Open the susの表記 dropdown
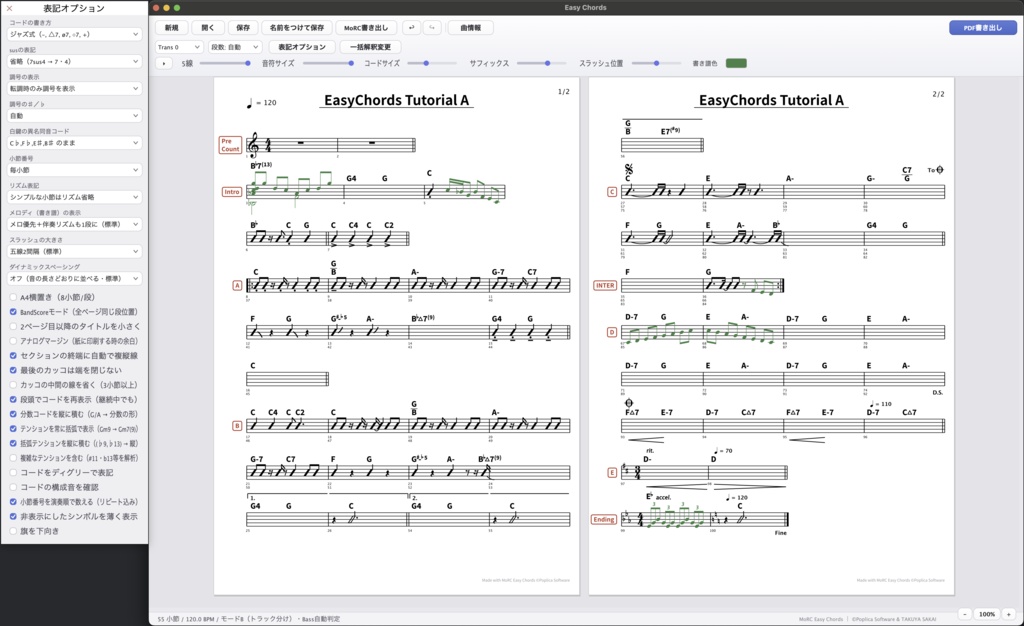Image resolution: width=1024 pixels, height=626 pixels. [x=74, y=61]
